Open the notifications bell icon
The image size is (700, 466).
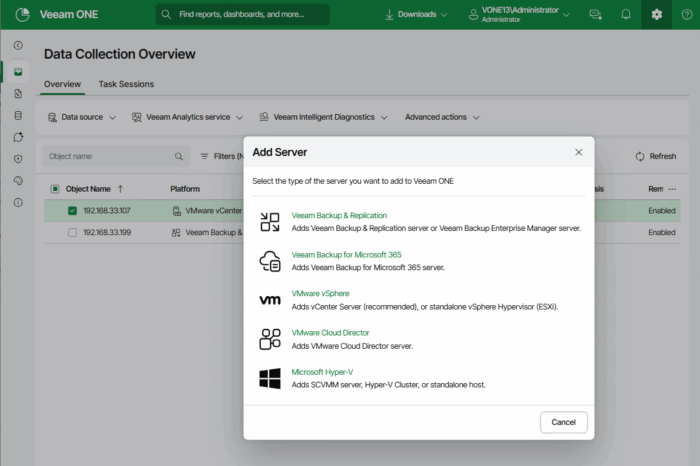click(626, 15)
